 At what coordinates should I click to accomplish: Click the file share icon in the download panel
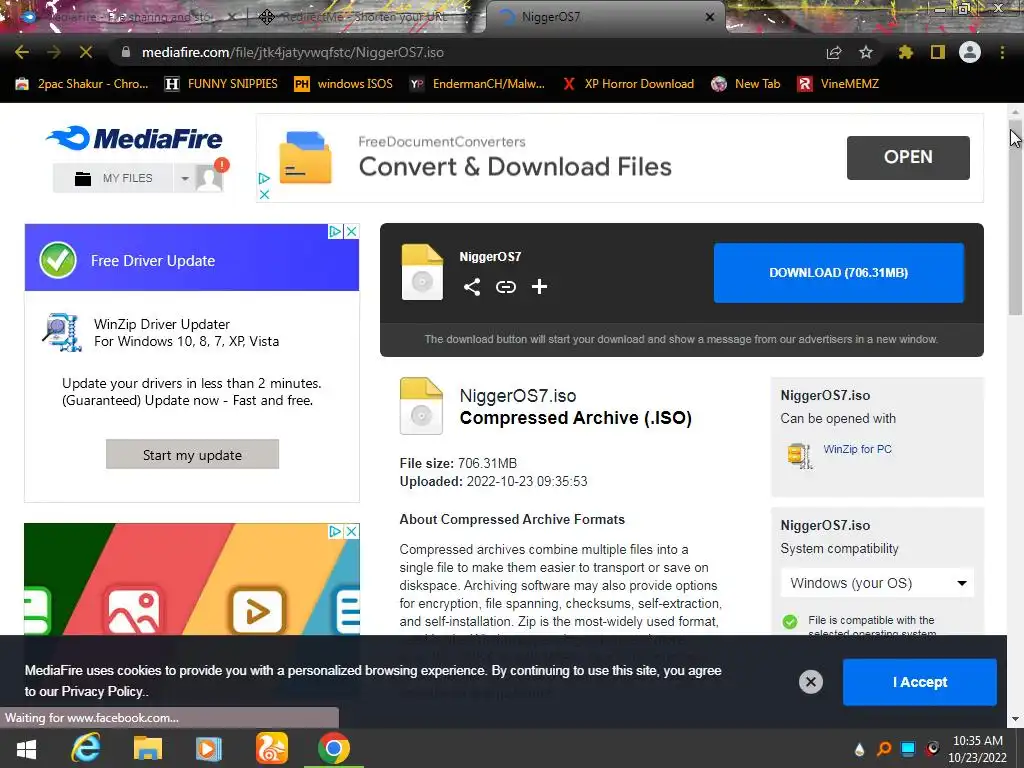(472, 287)
